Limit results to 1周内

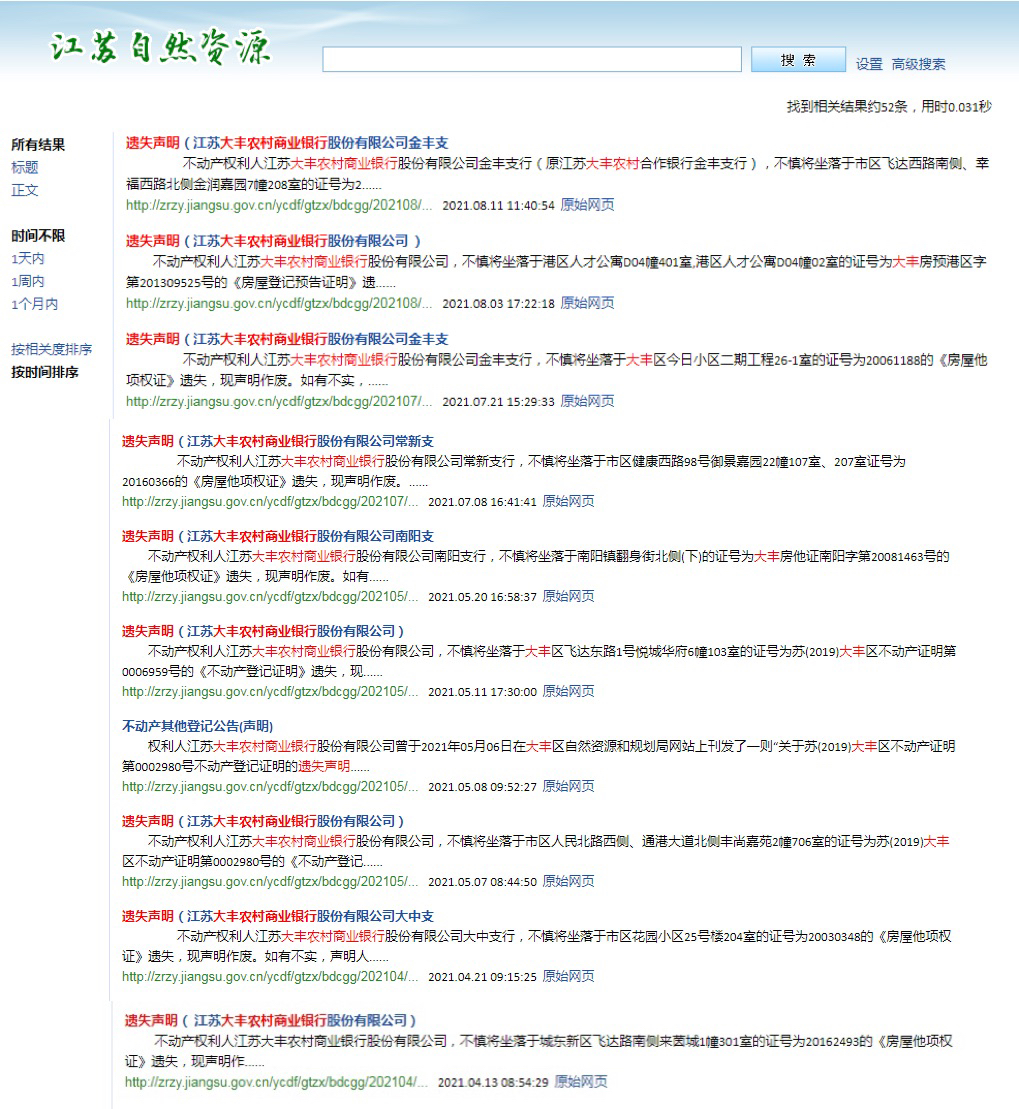tap(28, 281)
